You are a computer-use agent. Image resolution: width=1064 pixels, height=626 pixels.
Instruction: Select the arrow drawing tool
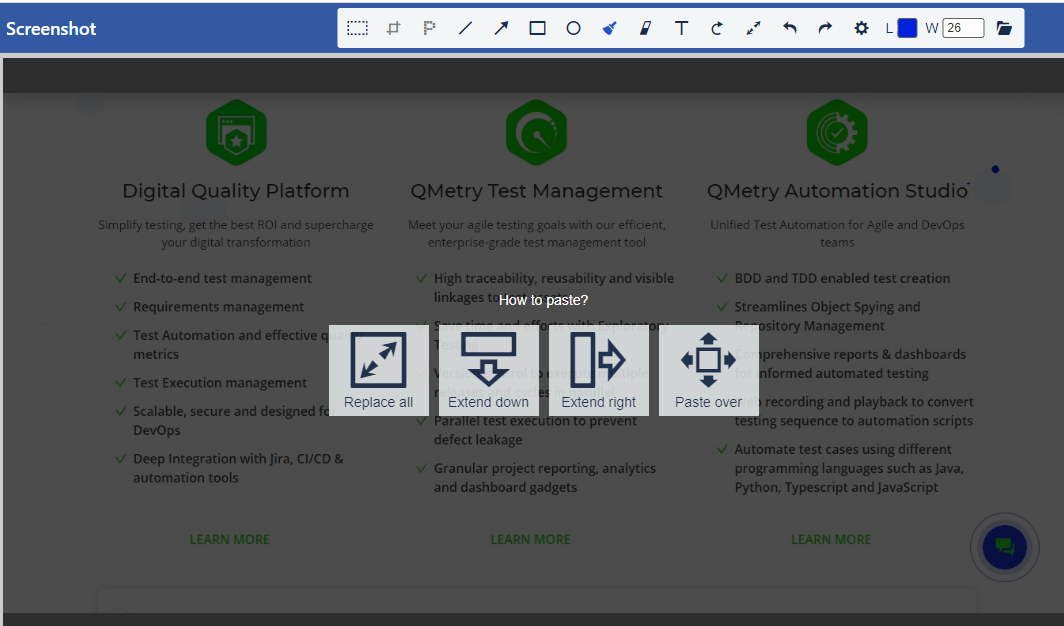click(x=501, y=28)
